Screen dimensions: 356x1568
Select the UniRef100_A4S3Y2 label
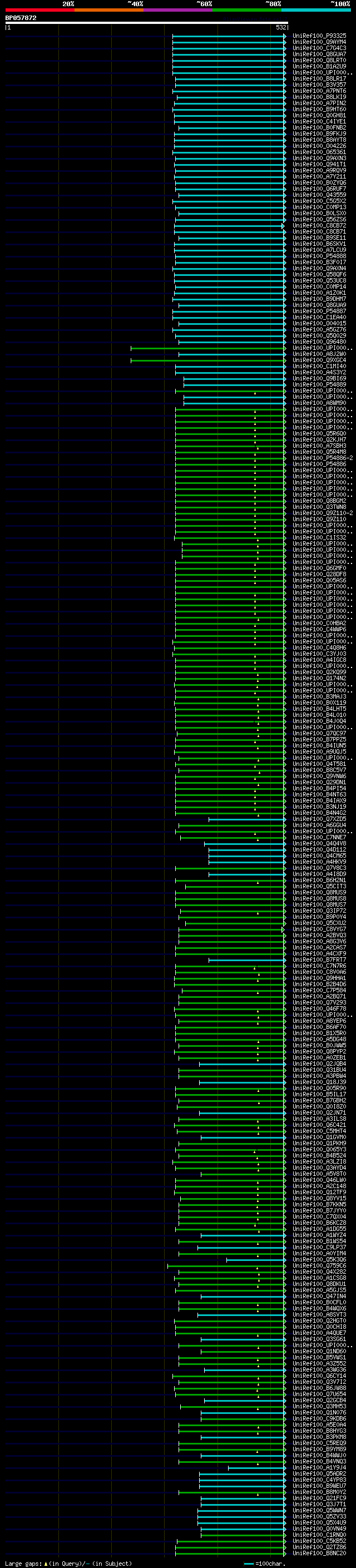point(319,372)
